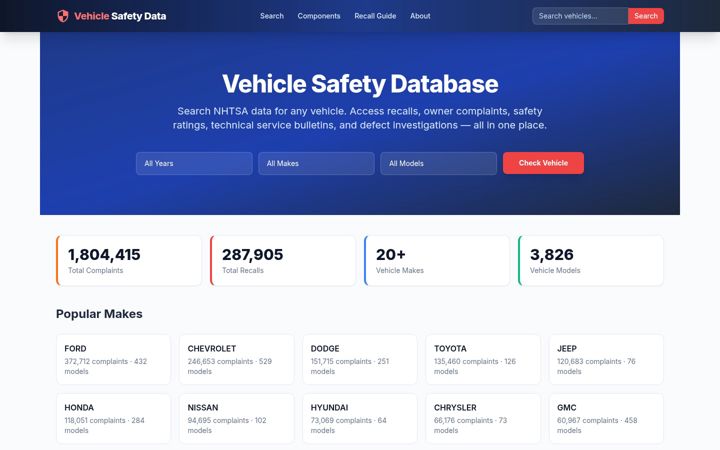Expand the All Models dropdown

[x=439, y=163]
